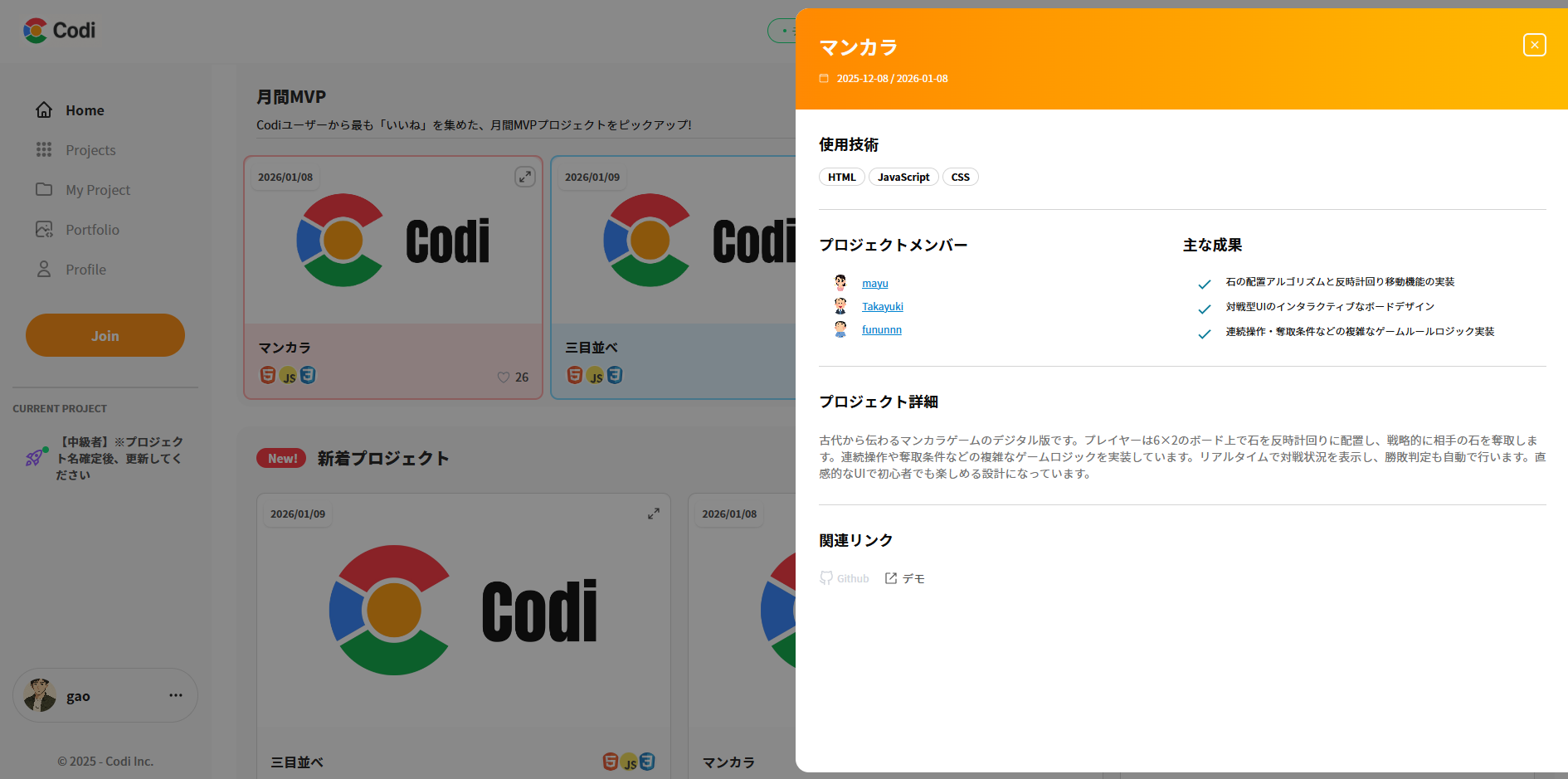
Task: Open the gao user options menu
Action: click(176, 695)
